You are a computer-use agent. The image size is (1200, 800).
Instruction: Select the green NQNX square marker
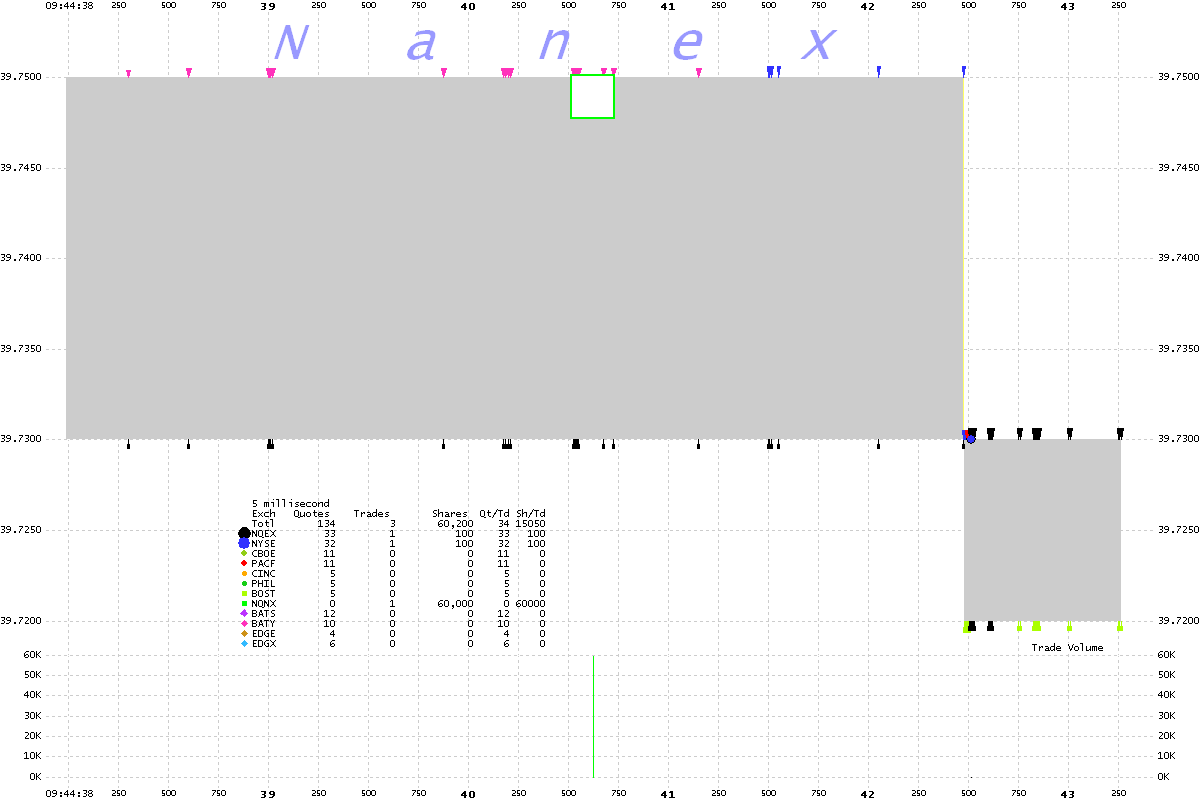pyautogui.click(x=244, y=603)
